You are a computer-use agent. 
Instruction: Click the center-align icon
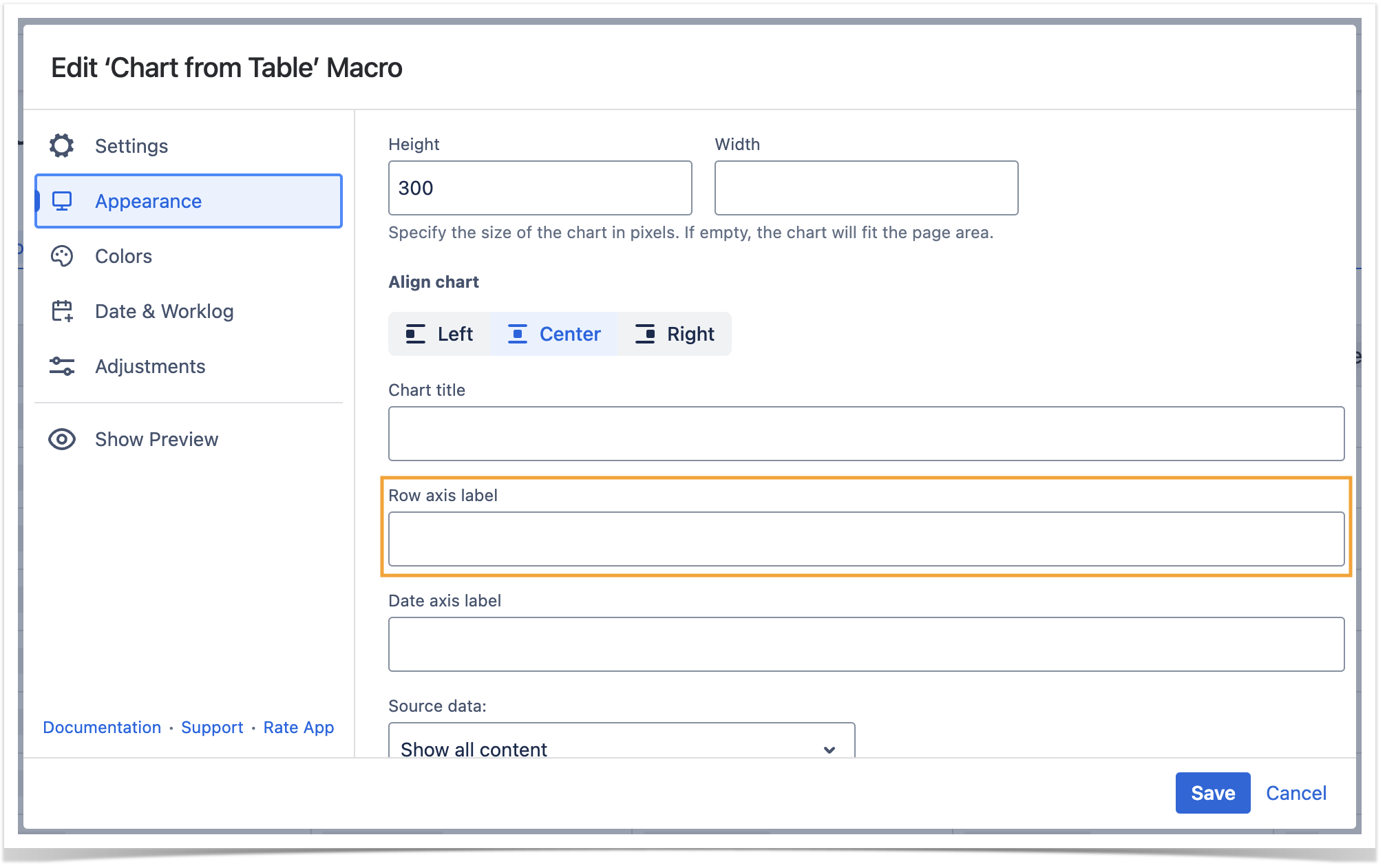pyautogui.click(x=517, y=334)
